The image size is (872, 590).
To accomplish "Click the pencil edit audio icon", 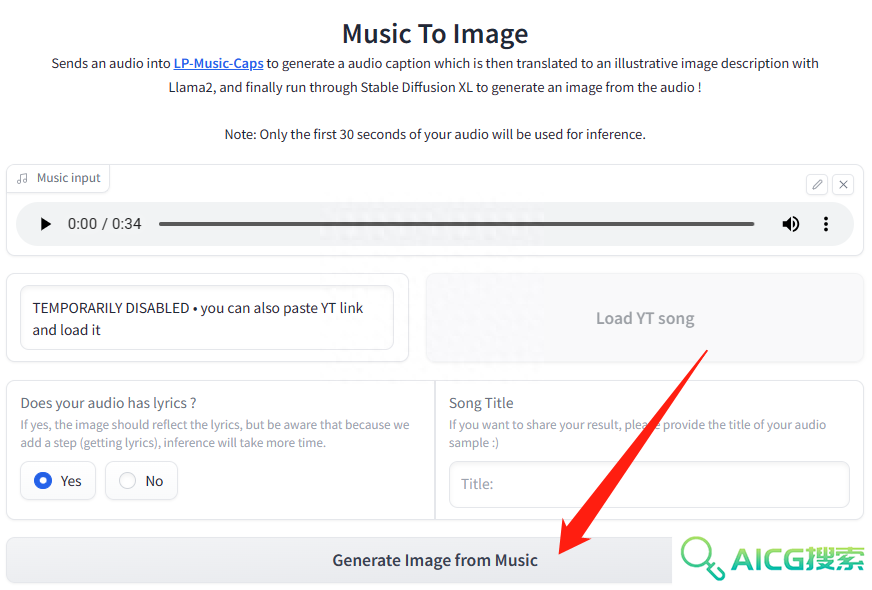I will pos(817,185).
